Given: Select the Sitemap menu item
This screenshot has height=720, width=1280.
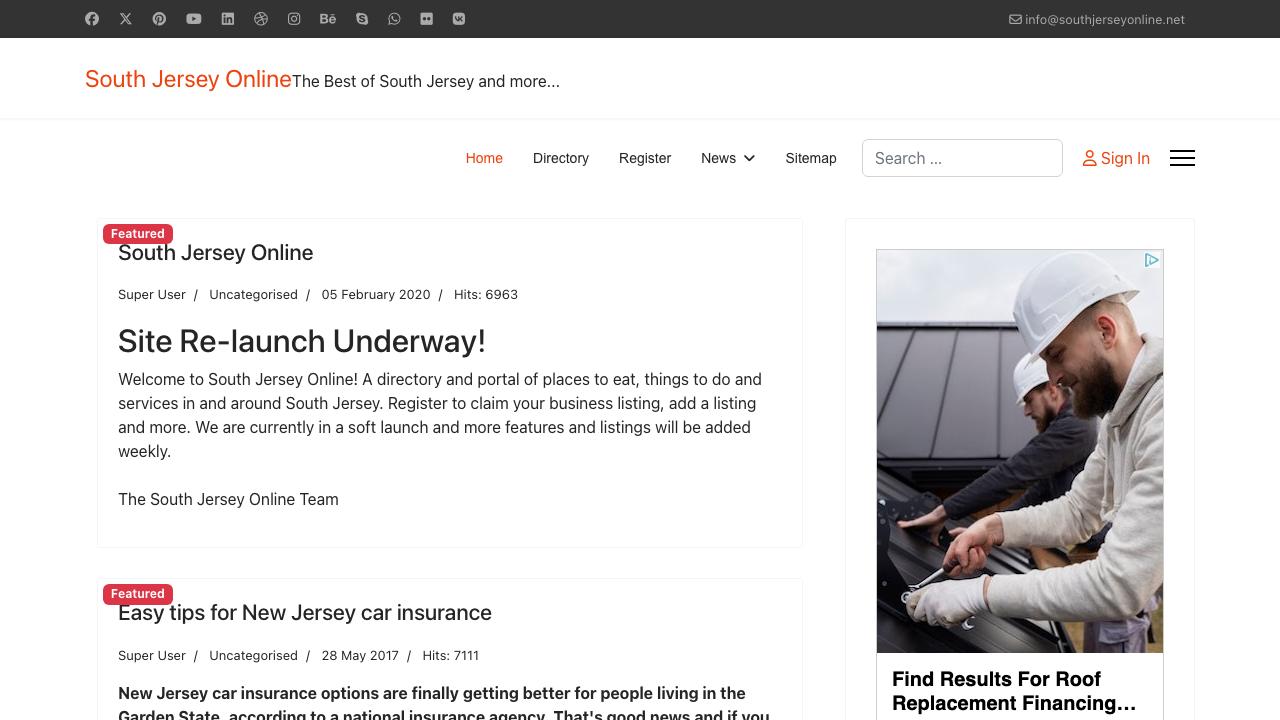Looking at the screenshot, I should [x=810, y=158].
